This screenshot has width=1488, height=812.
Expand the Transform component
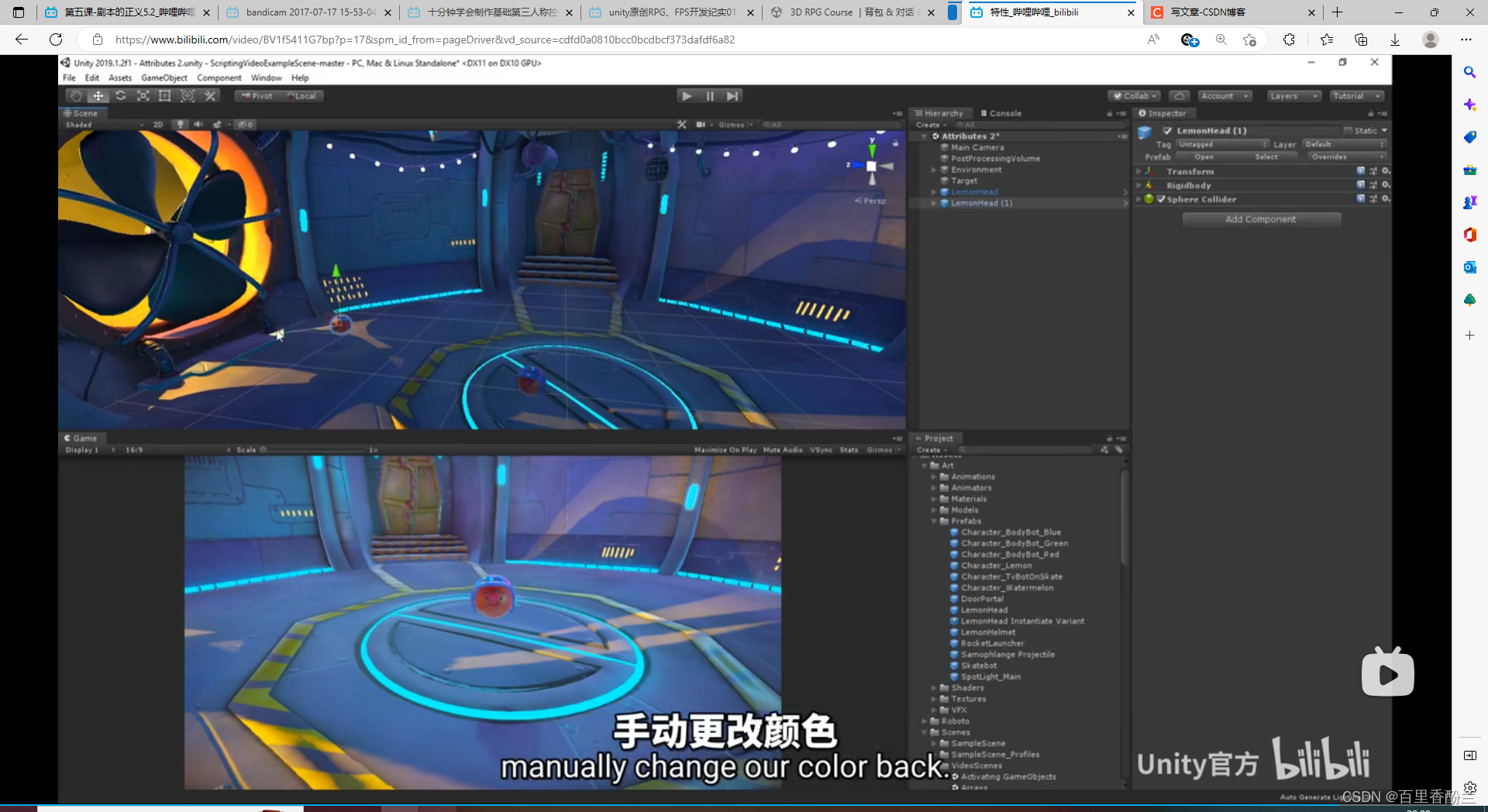[x=1138, y=171]
